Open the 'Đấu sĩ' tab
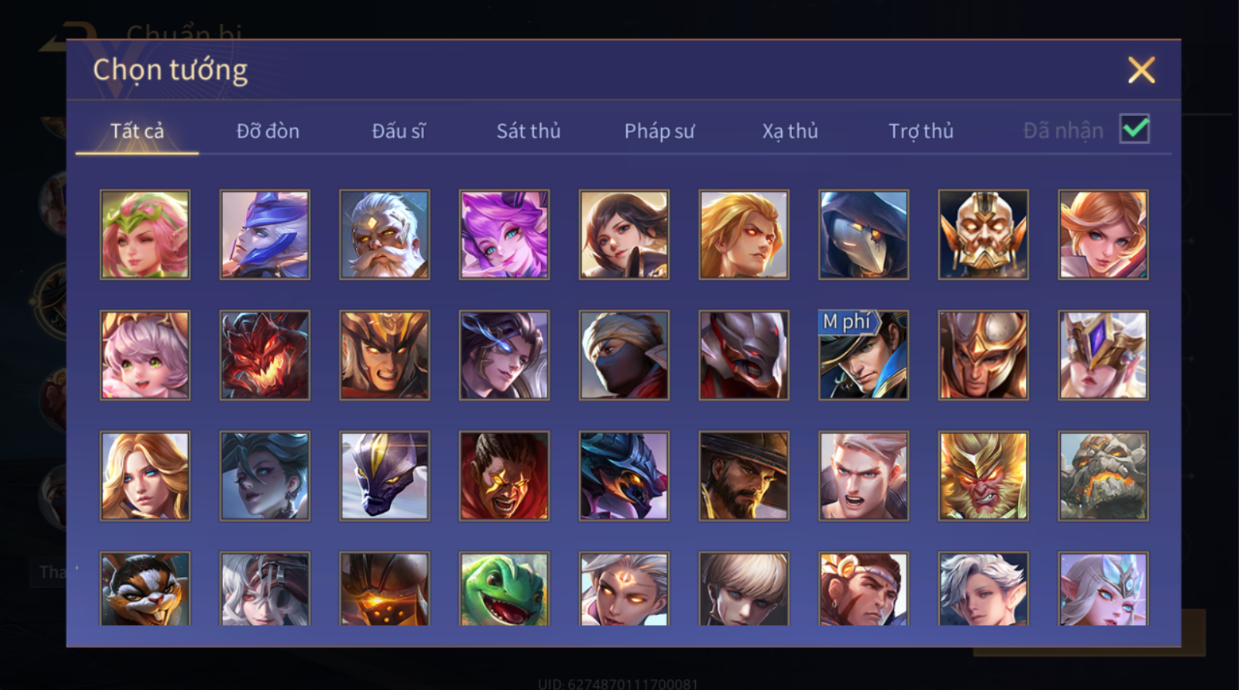The height and width of the screenshot is (690, 1239). (399, 131)
